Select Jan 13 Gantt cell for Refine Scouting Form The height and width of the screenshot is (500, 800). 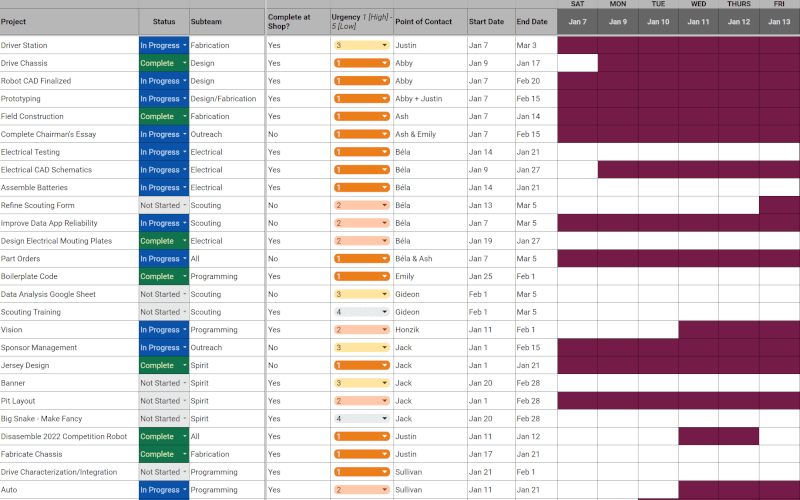point(779,206)
